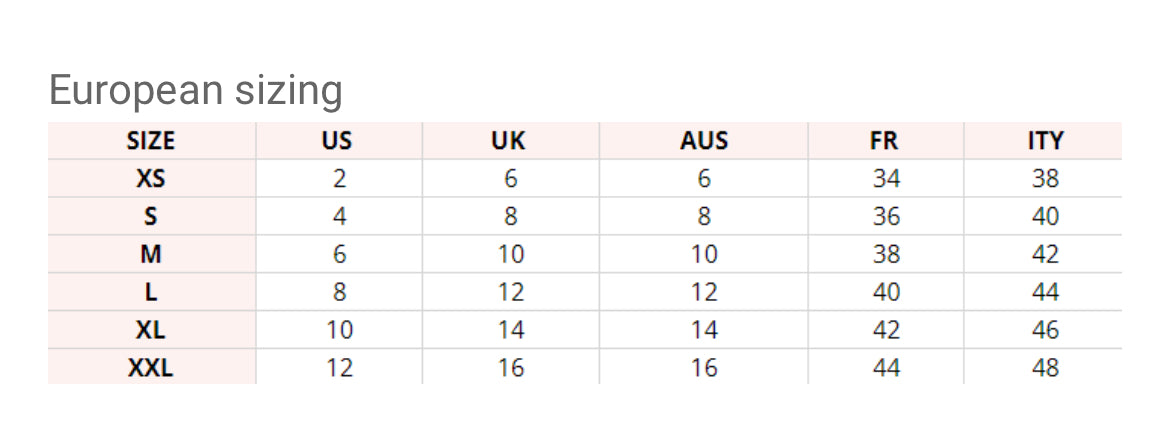The width and height of the screenshot is (1170, 445).
Task: Select the SIZE column header
Action: (151, 141)
